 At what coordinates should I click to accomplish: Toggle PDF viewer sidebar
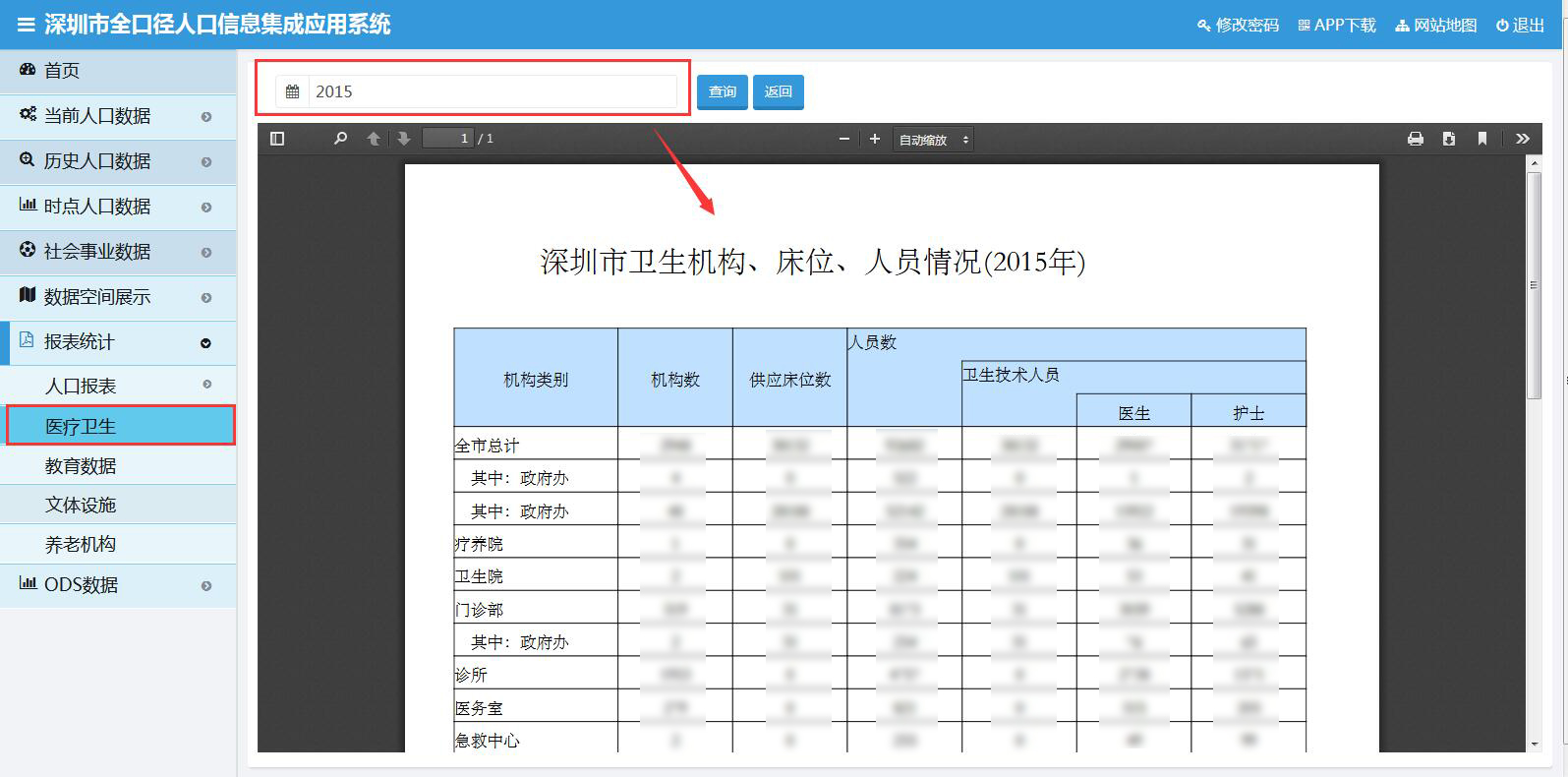pos(277,139)
